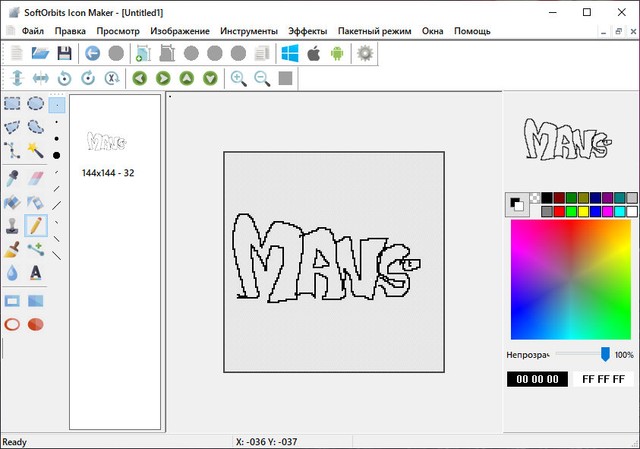Screen dimensions: 640x449
Task: Select the Eyedropper color picker tool
Action: 12,177
